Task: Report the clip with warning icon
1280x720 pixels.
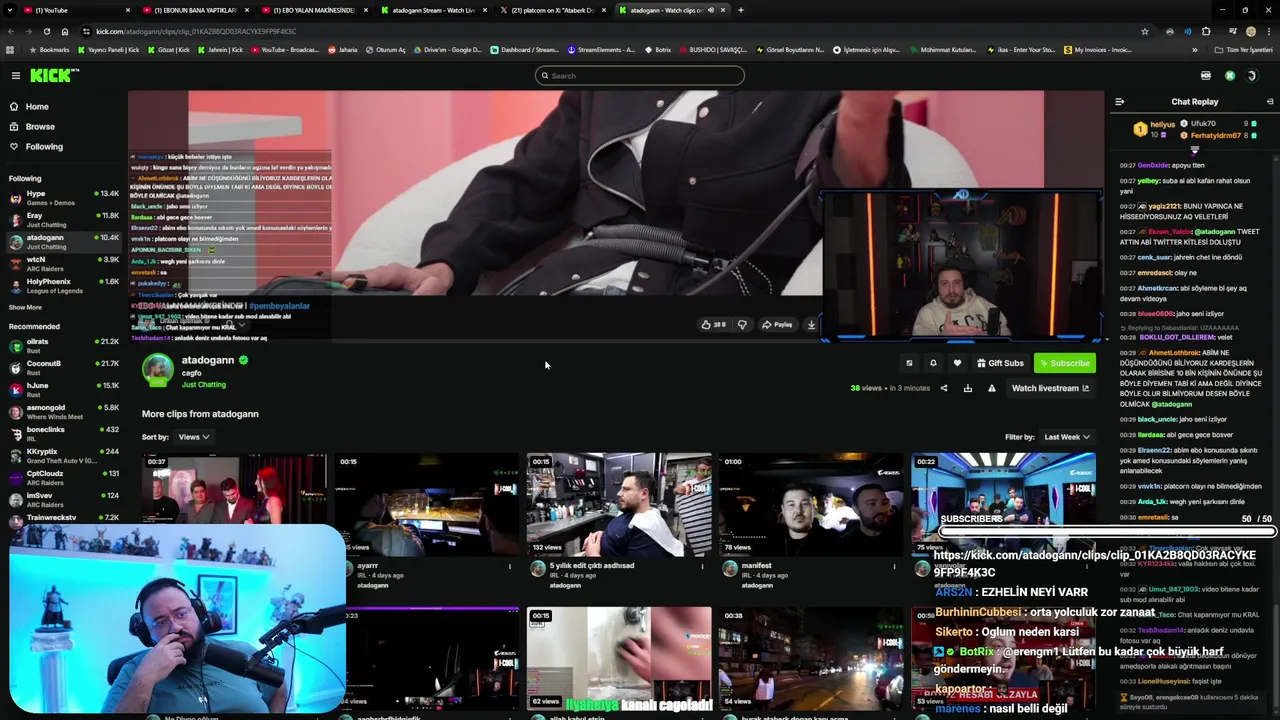Action: [x=992, y=388]
